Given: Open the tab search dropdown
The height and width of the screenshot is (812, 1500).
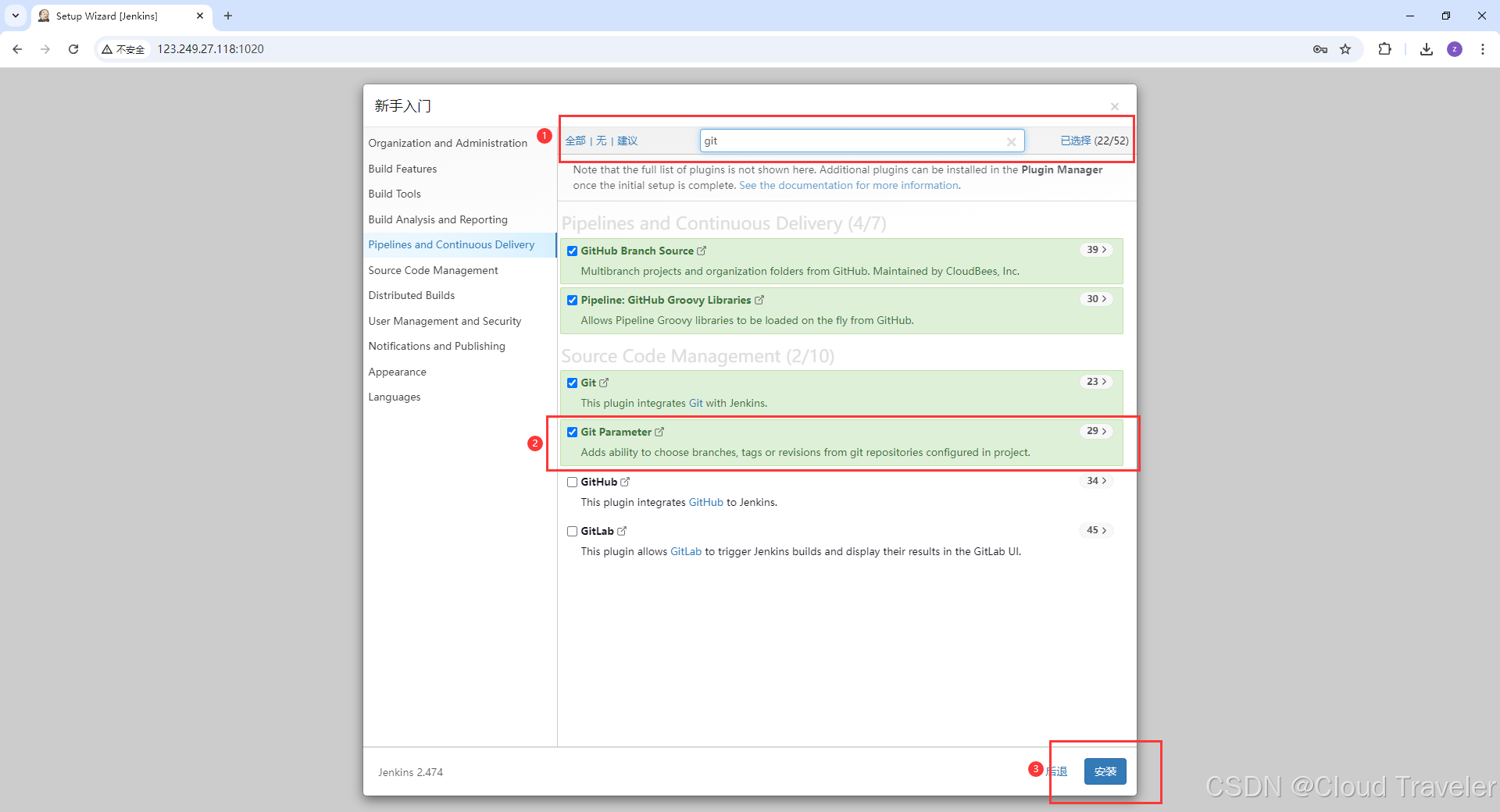Looking at the screenshot, I should (16, 16).
